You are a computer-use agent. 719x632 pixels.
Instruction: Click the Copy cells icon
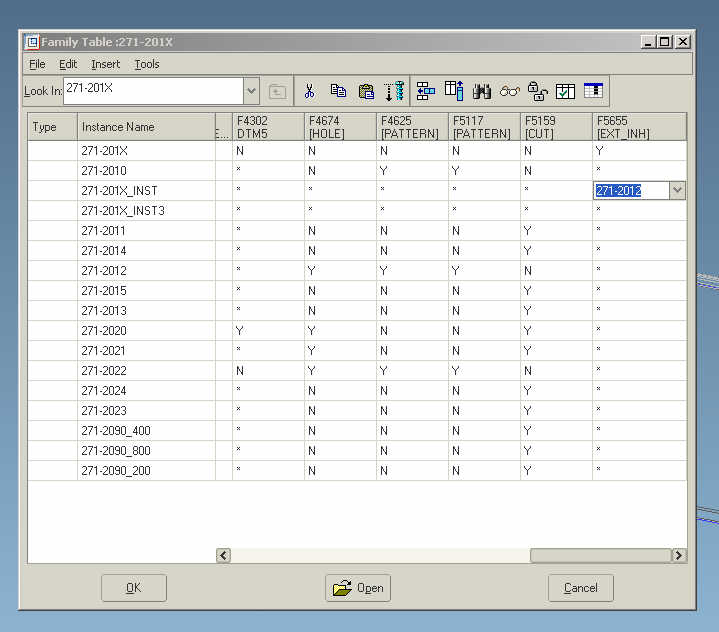(338, 91)
